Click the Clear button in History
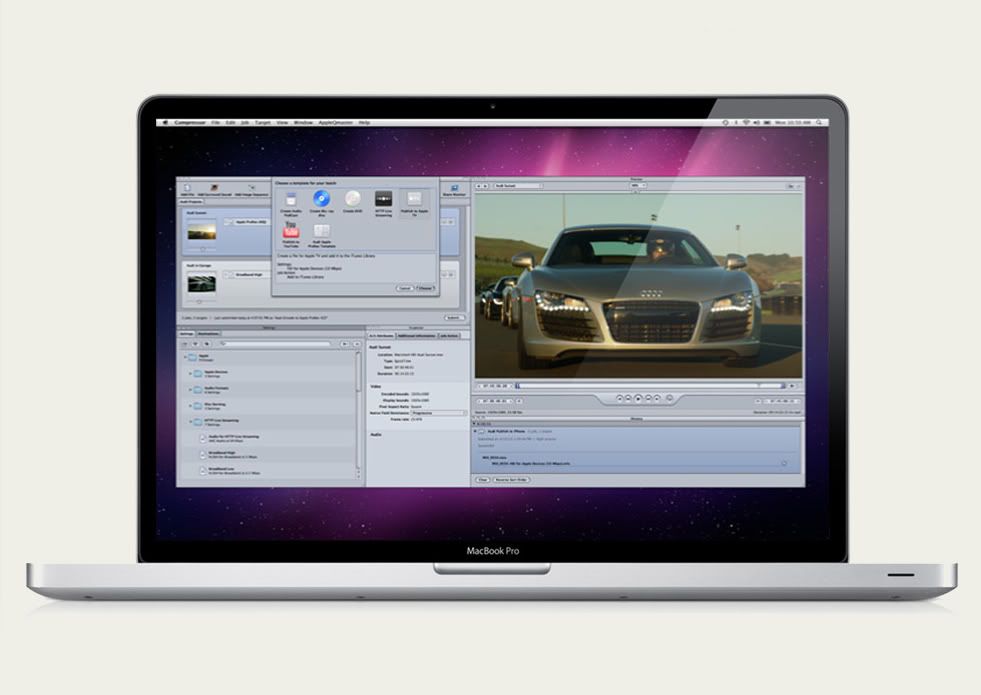The width and height of the screenshot is (981, 695). 482,480
